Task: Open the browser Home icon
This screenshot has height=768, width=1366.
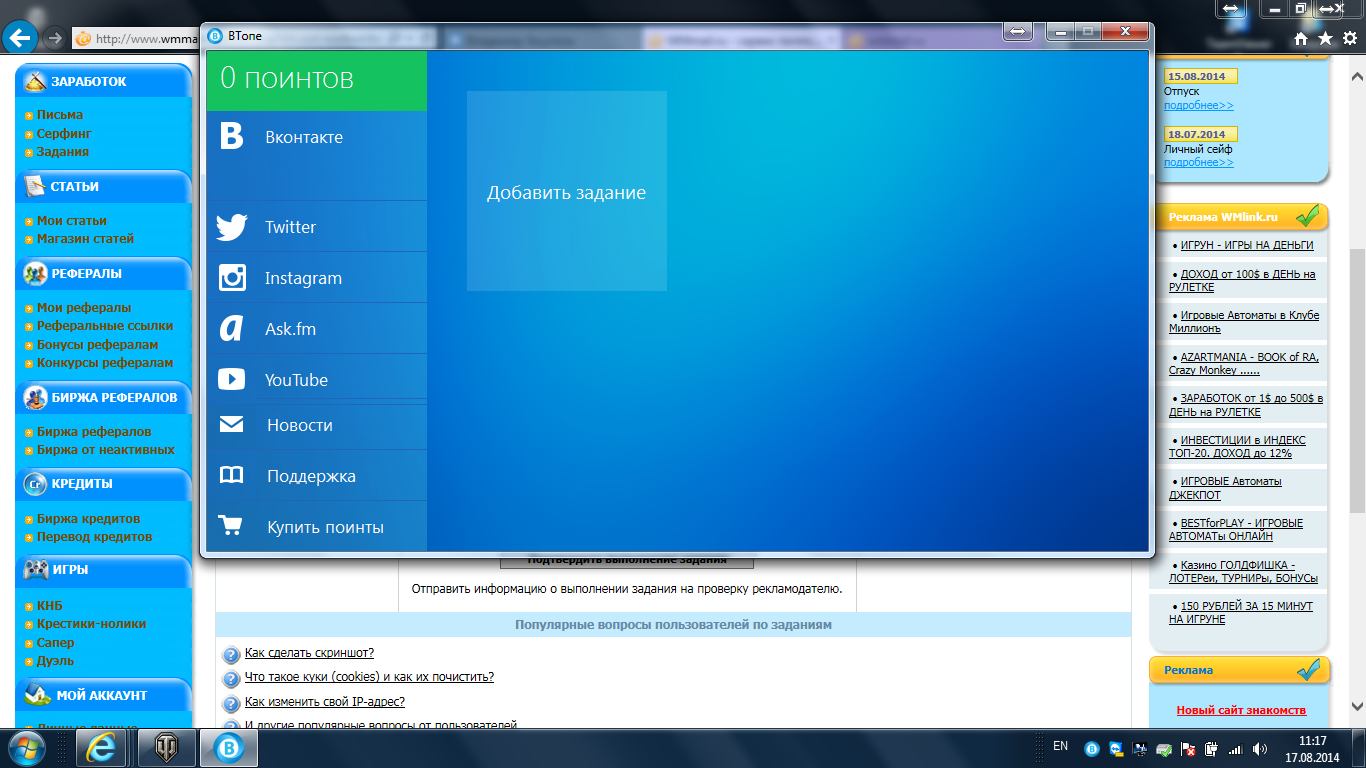Action: click(x=1301, y=39)
